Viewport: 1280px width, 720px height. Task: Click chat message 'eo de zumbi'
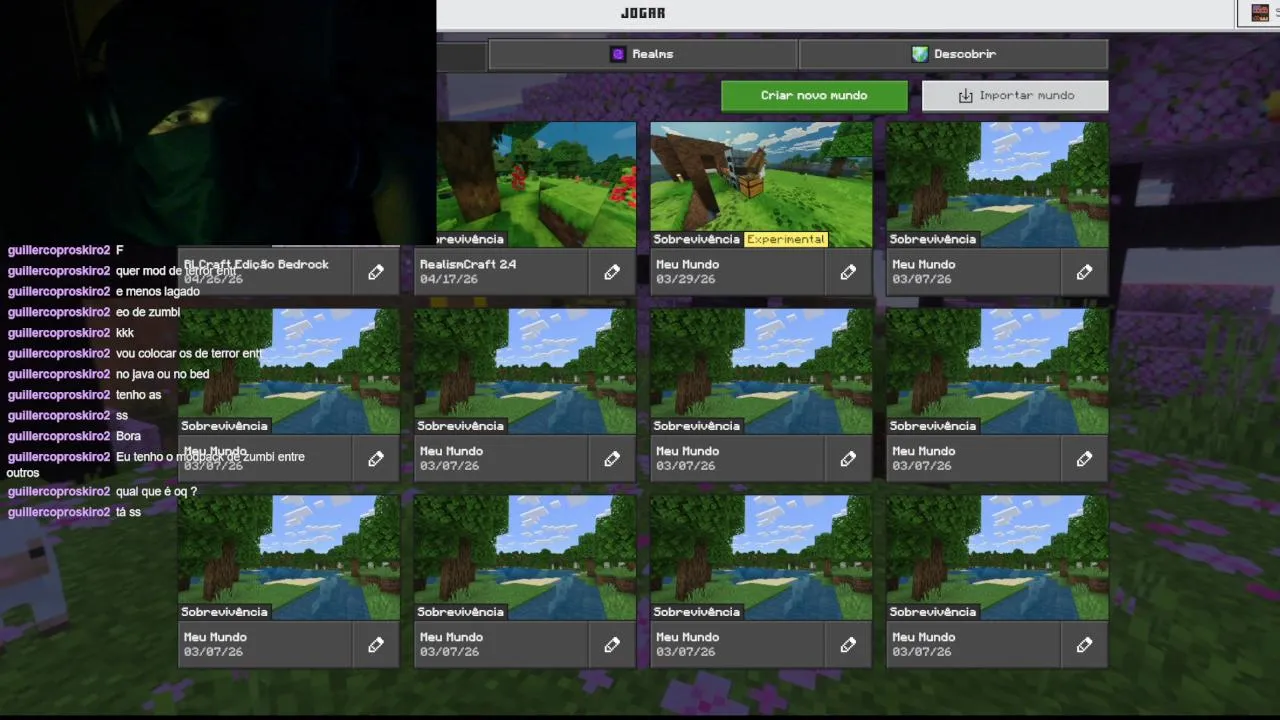(148, 312)
